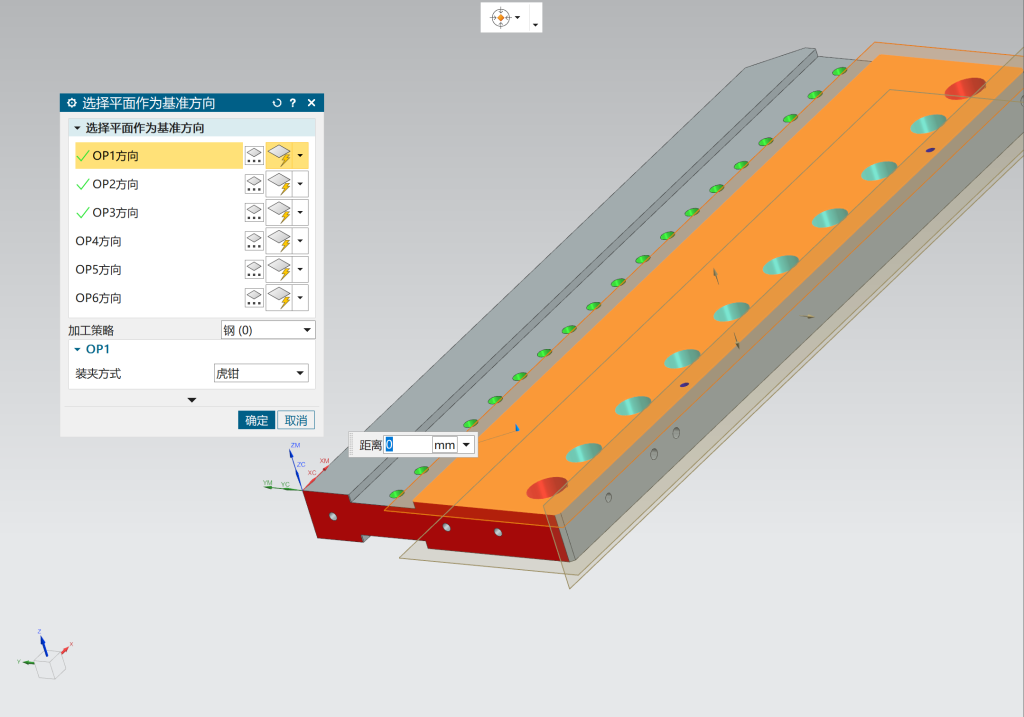
Task: Click infer plane icon for OP4方向
Action: (279, 242)
